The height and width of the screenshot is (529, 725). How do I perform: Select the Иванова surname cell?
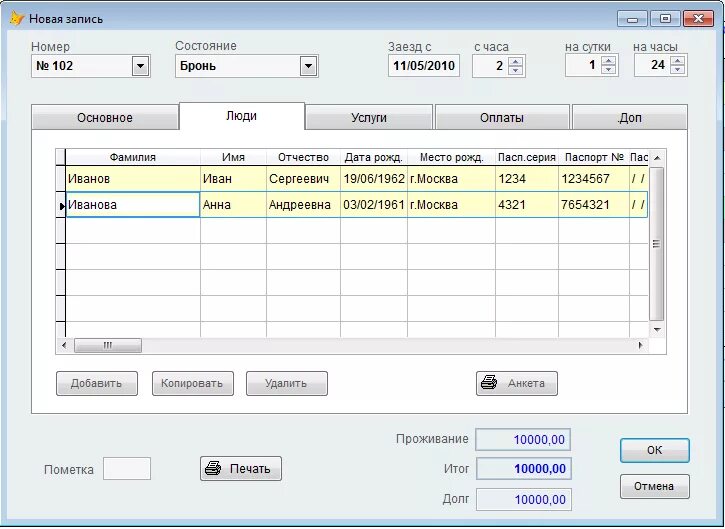pyautogui.click(x=133, y=204)
